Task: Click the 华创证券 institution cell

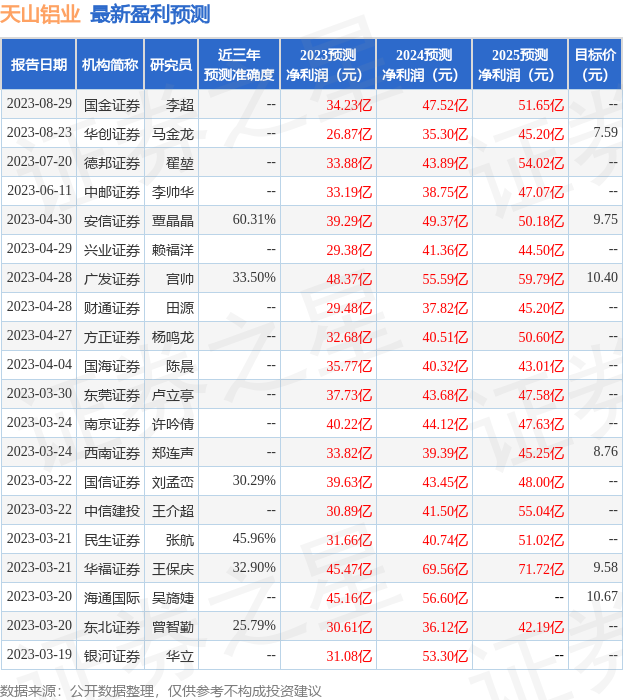Action: tap(112, 134)
